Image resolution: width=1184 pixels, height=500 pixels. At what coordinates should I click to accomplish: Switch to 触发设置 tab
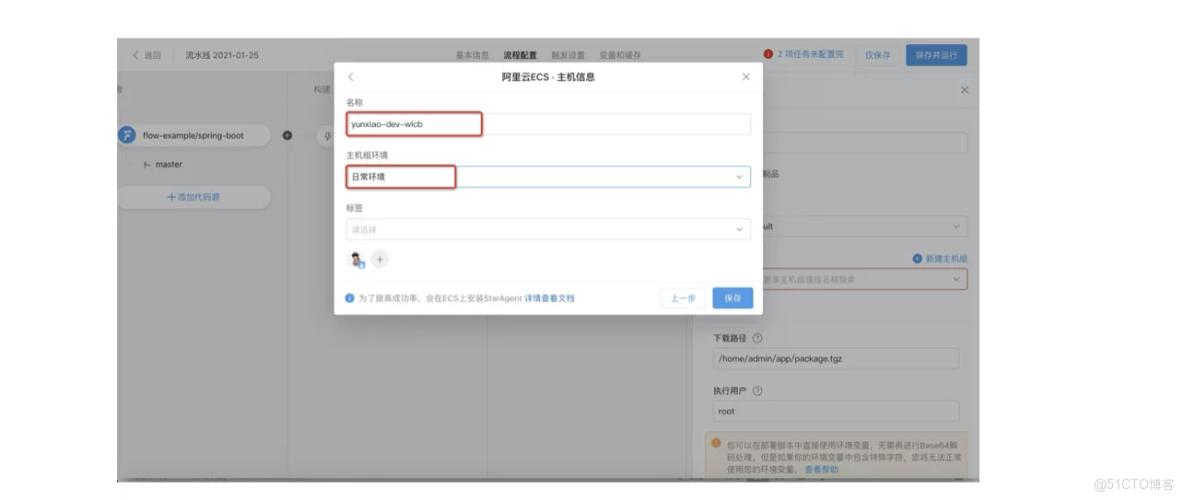(568, 55)
